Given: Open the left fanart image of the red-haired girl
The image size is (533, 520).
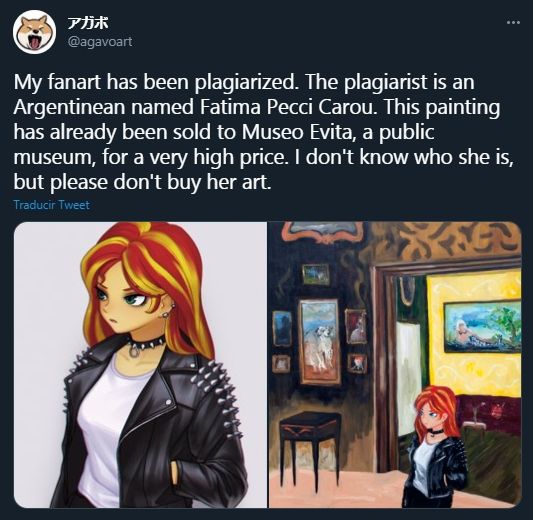Looking at the screenshot, I should [140, 365].
